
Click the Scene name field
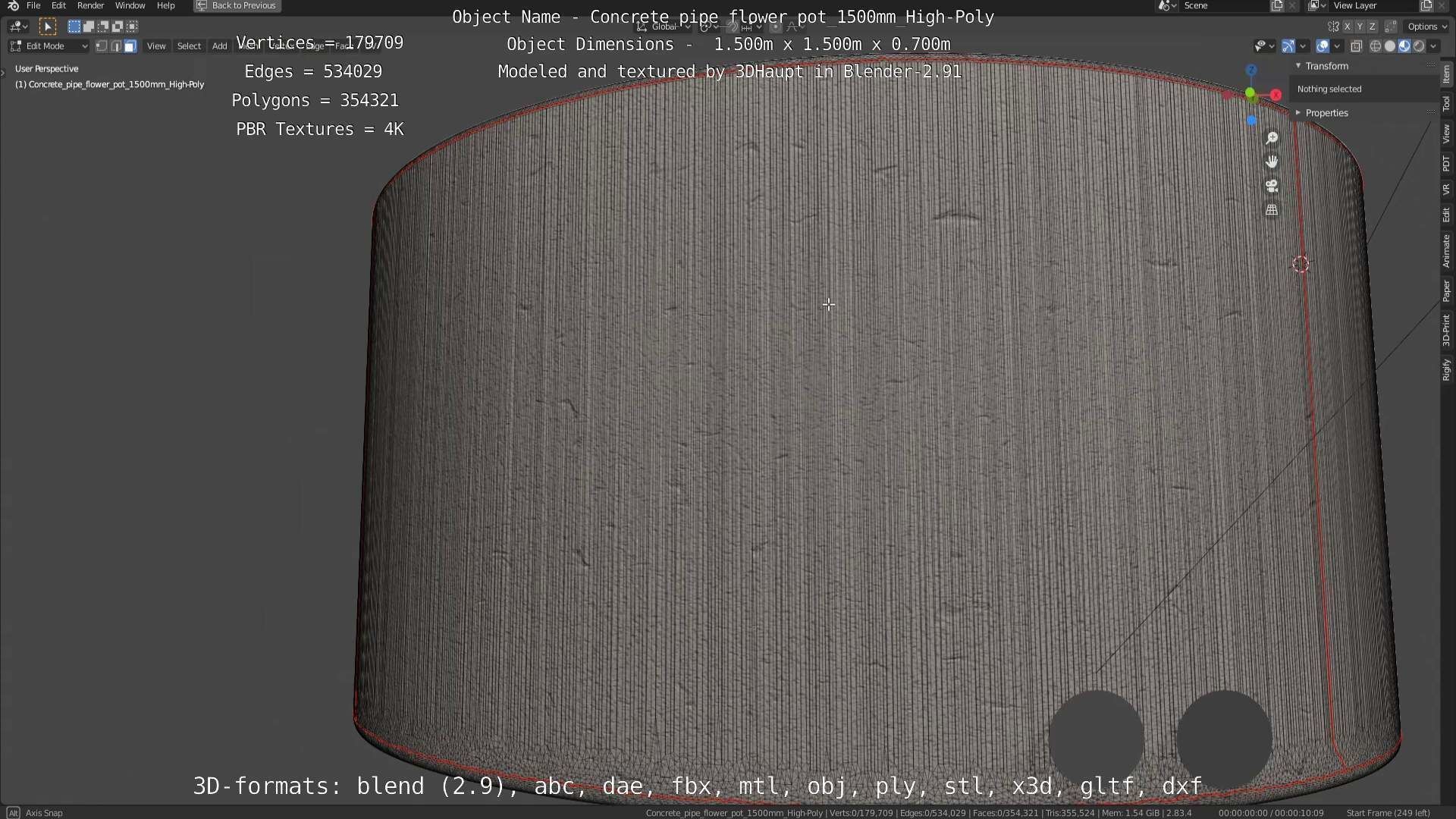click(1225, 5)
